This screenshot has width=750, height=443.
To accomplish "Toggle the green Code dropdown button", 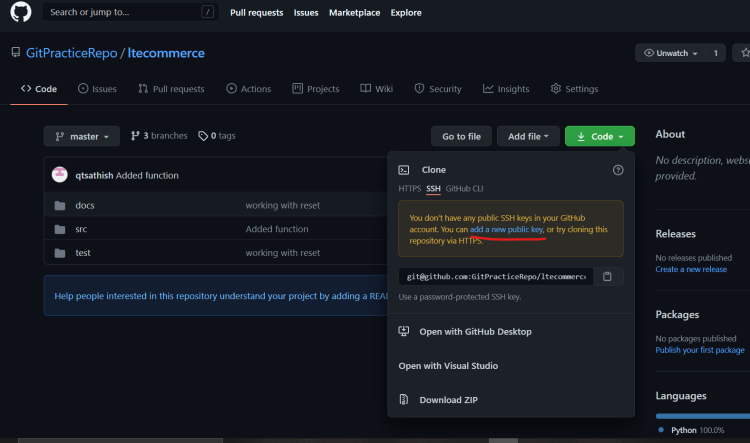I will click(x=600, y=136).
